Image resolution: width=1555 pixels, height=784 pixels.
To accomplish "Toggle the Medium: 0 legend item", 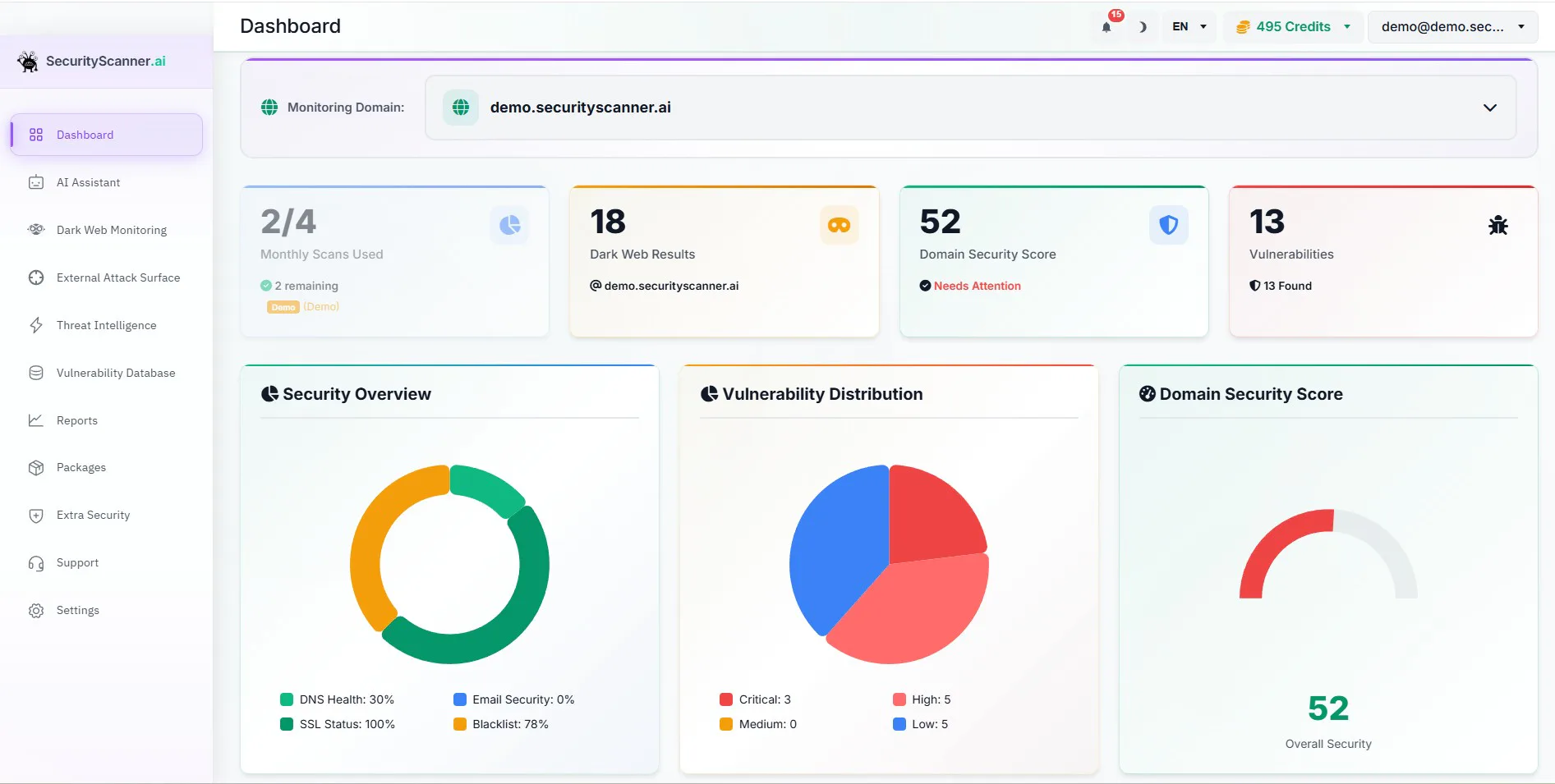I will point(758,724).
